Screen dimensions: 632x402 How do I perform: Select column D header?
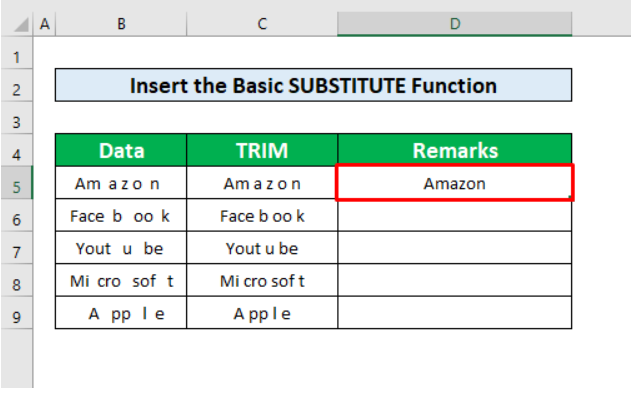pos(454,23)
